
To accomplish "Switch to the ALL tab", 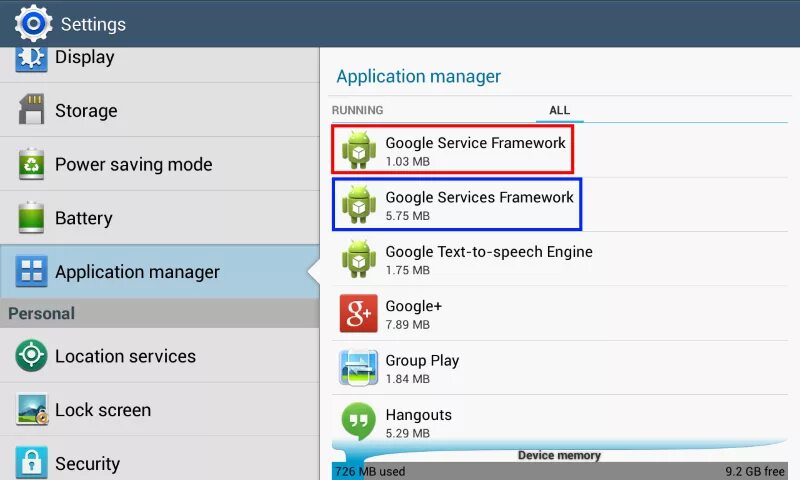I will coord(560,110).
